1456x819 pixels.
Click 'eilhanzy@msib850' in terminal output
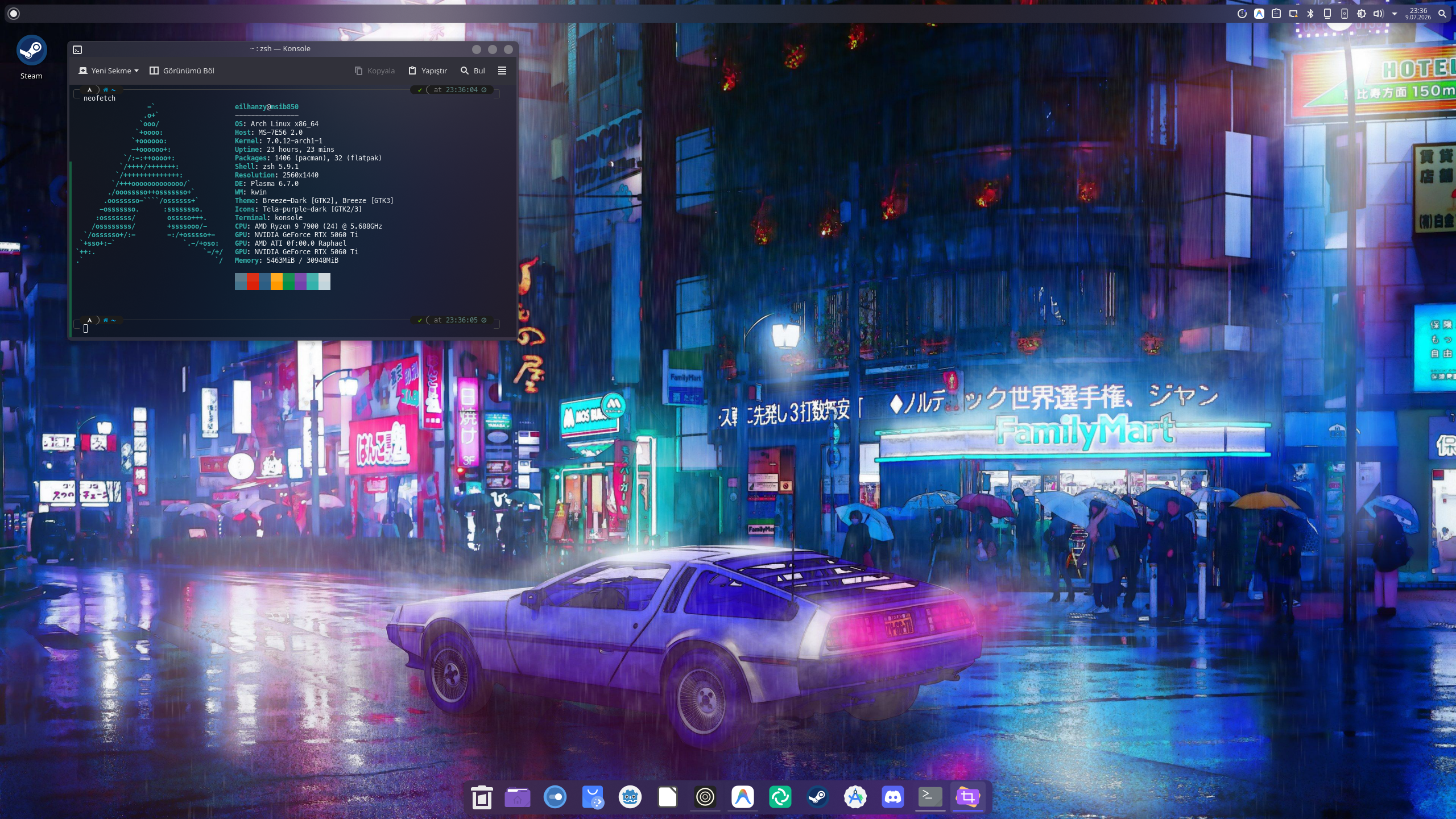point(267,106)
